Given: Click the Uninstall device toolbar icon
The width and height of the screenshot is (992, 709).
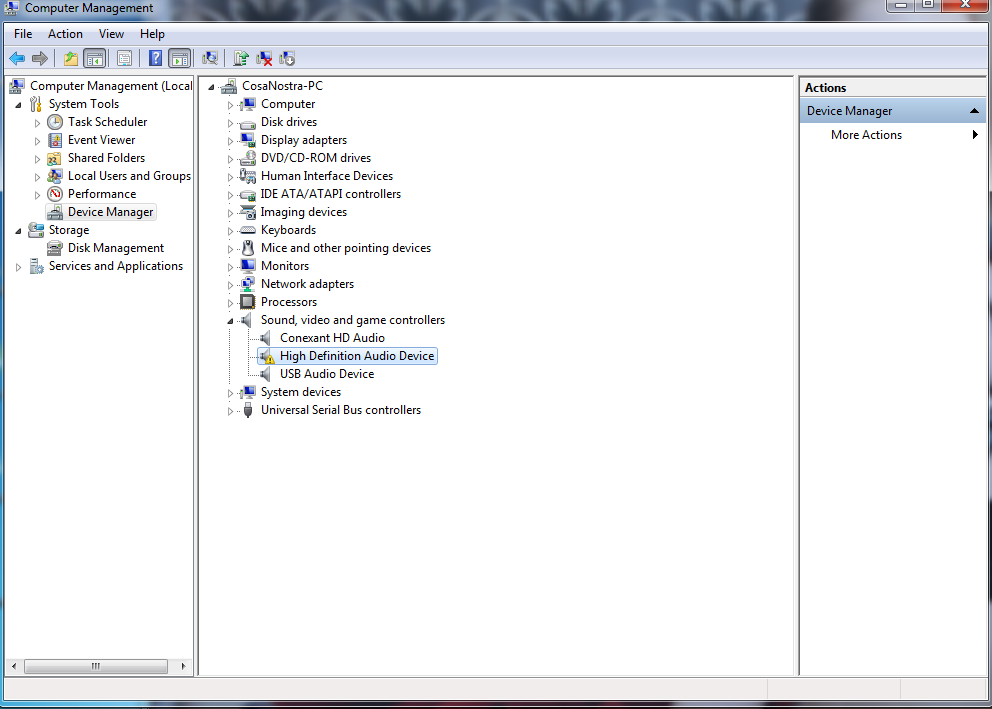Looking at the screenshot, I should click(264, 58).
